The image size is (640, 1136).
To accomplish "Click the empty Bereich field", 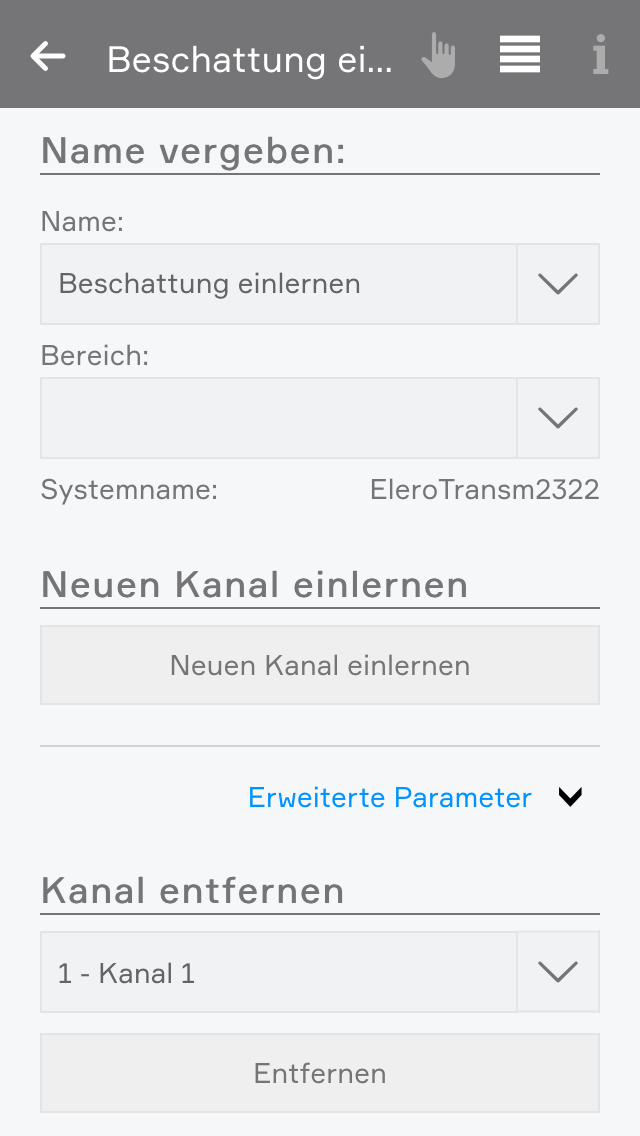I will 278,418.
